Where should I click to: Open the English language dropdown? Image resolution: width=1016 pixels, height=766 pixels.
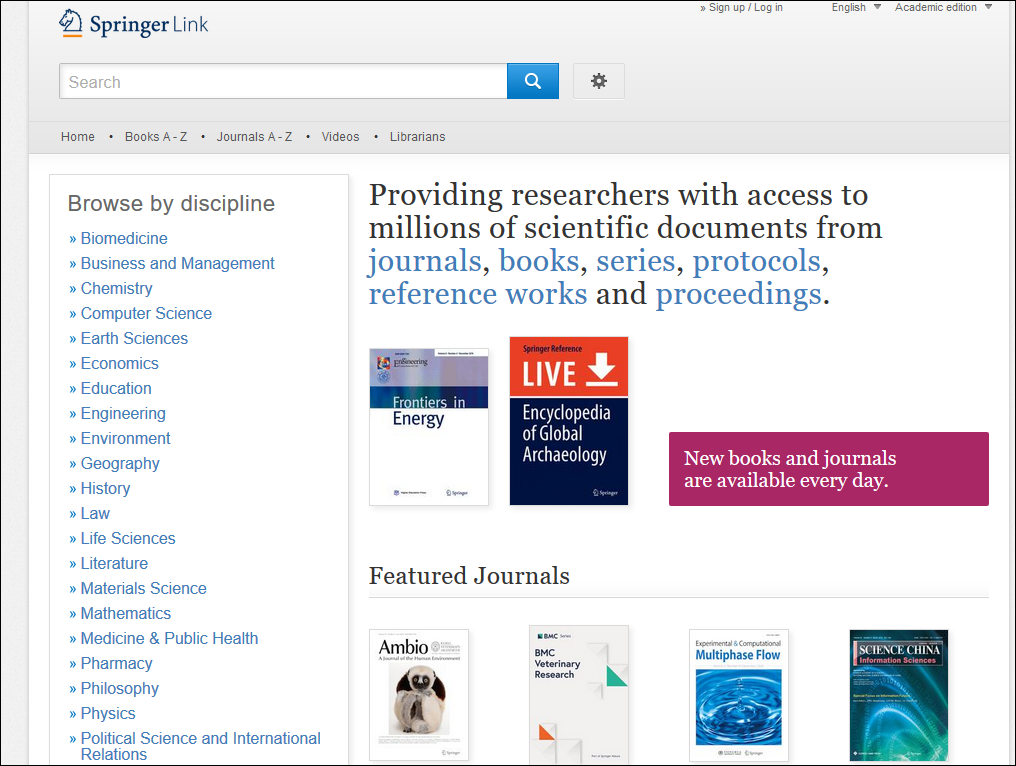(856, 7)
